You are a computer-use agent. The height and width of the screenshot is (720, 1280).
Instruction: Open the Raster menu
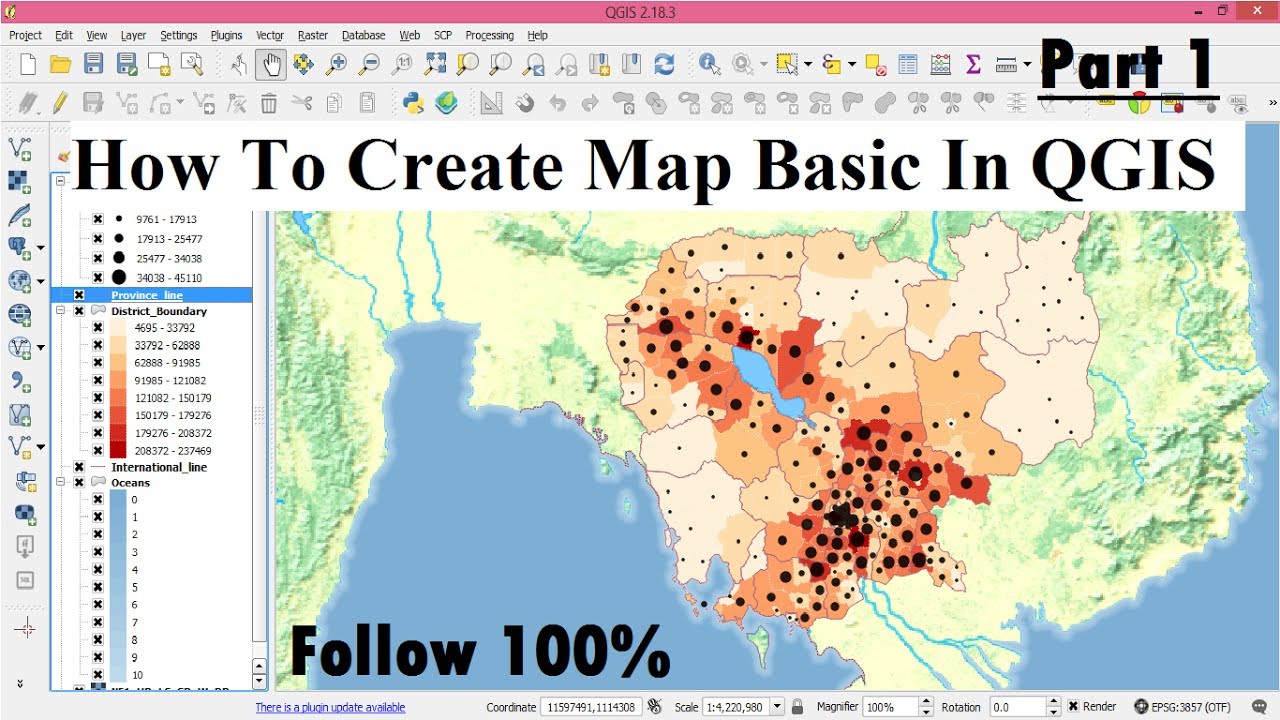pos(313,35)
